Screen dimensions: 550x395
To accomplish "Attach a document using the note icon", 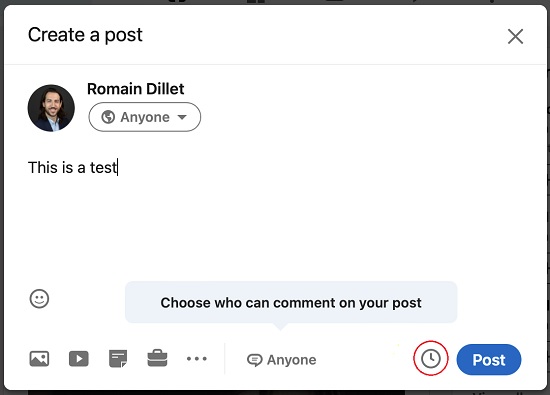I will pos(118,359).
